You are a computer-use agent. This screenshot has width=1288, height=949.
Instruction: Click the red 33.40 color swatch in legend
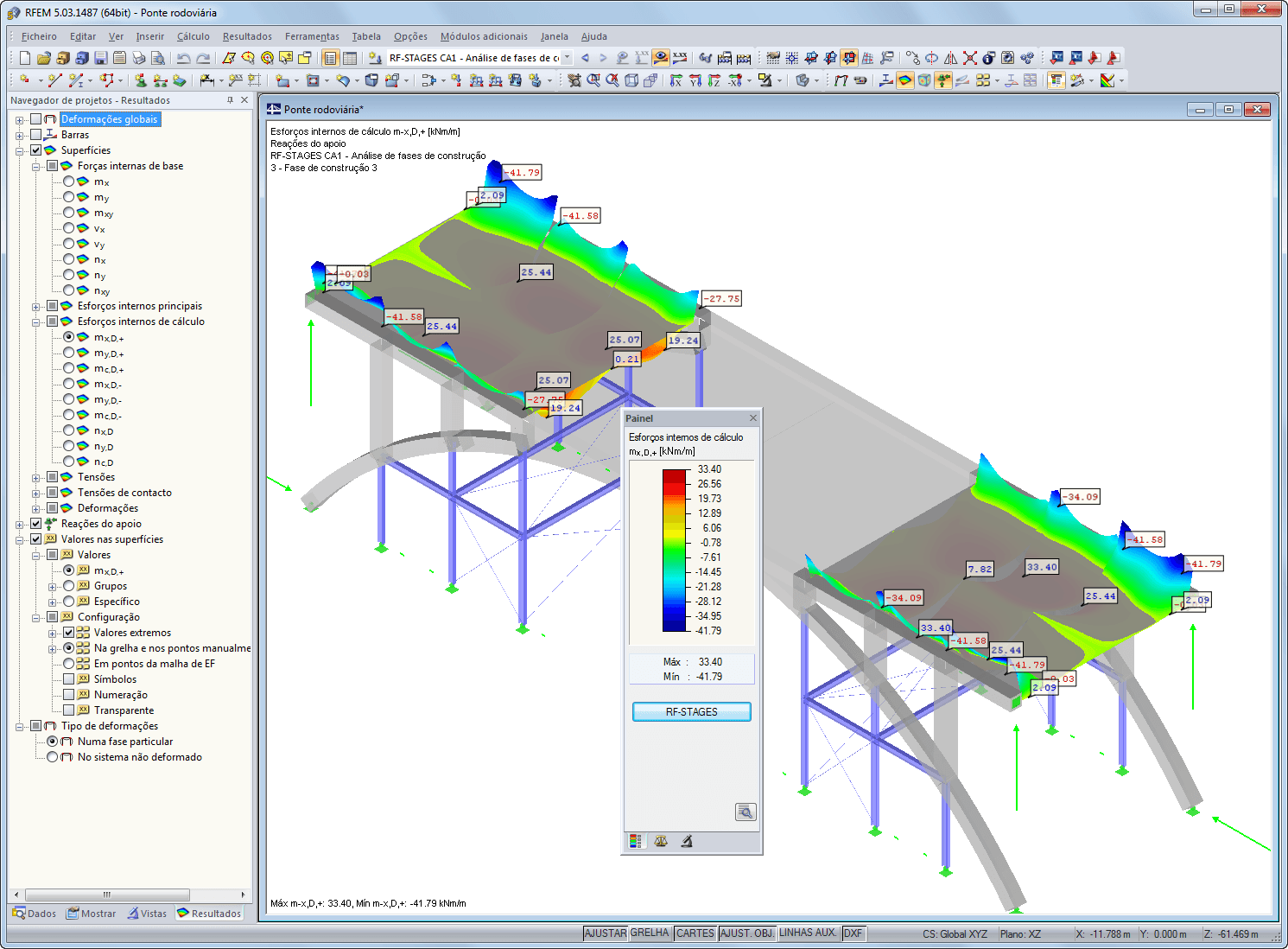click(x=675, y=475)
